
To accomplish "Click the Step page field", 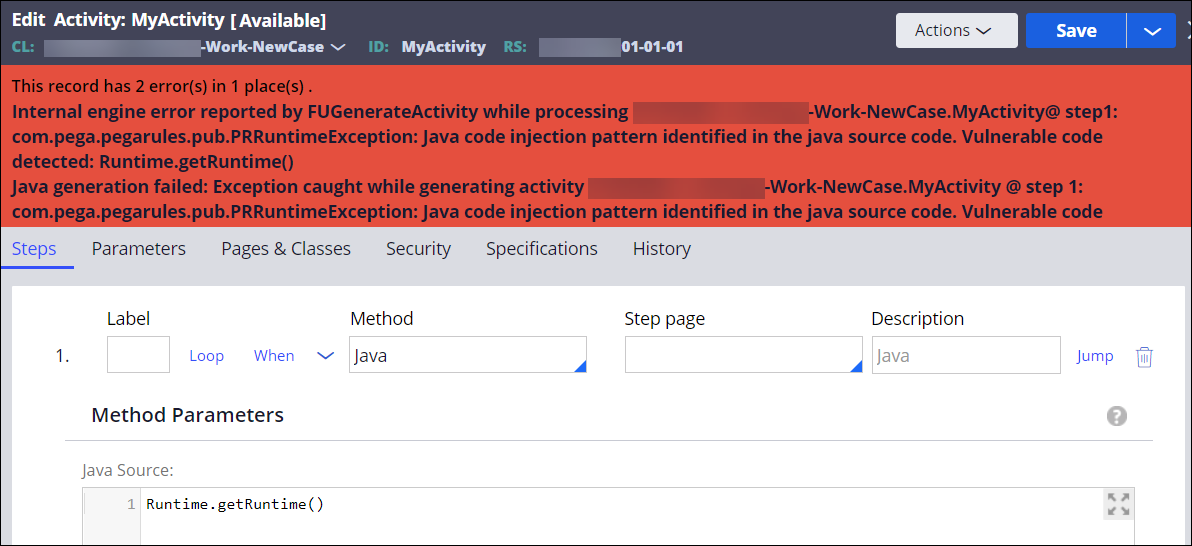I will 742,356.
